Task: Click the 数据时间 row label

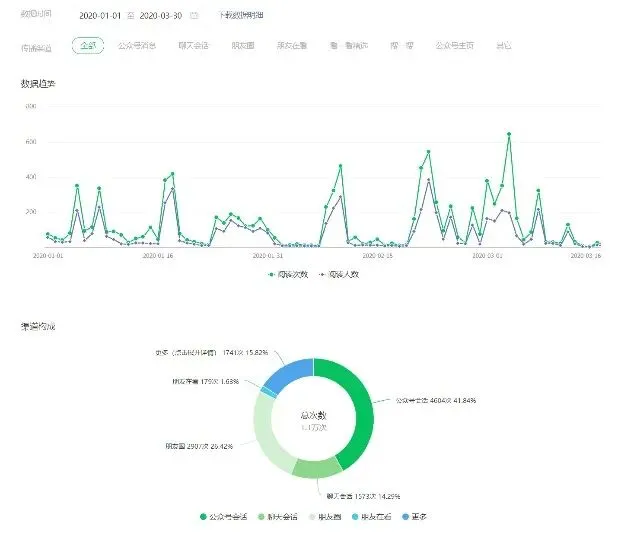Action: [36, 14]
